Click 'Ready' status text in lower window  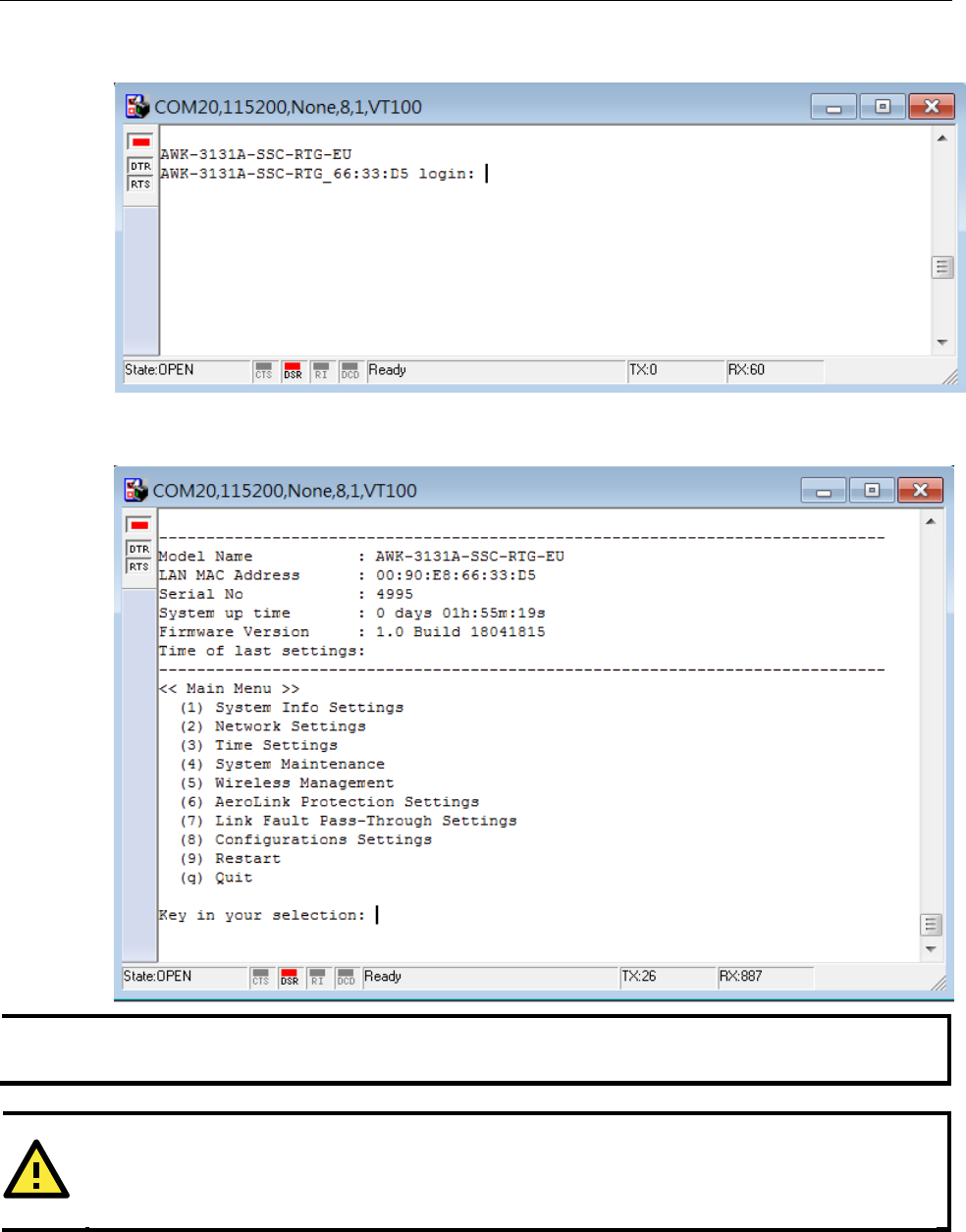coord(383,978)
